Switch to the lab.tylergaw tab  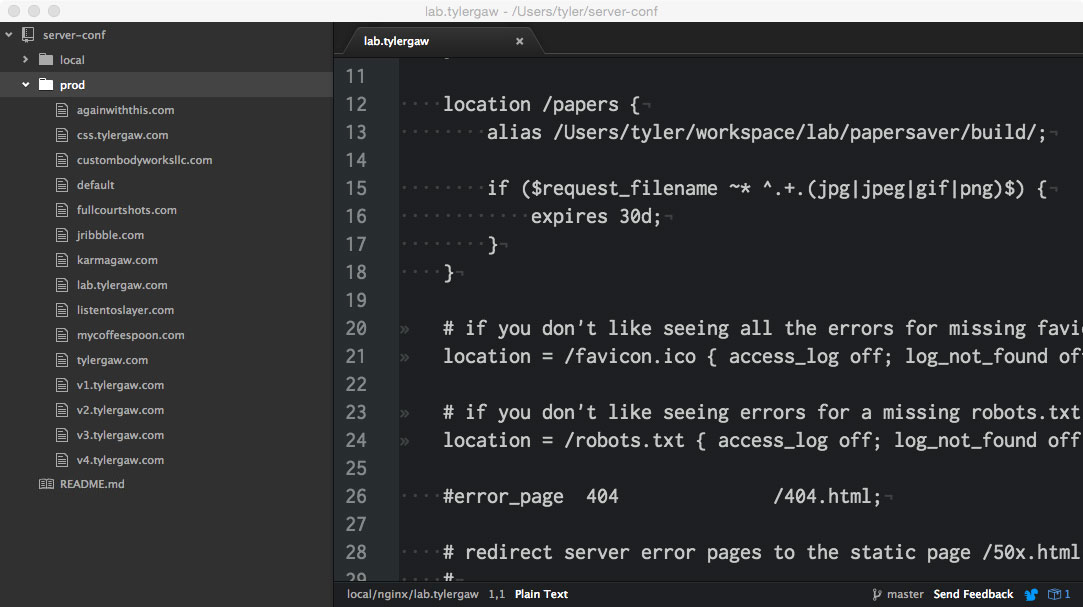(x=395, y=41)
